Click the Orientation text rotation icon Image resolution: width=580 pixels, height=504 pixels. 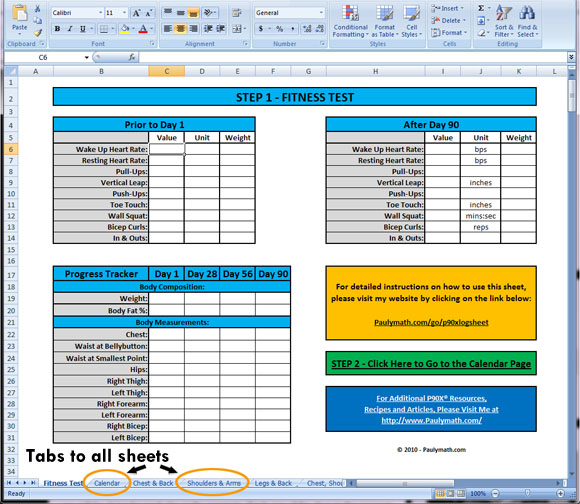click(x=209, y=13)
